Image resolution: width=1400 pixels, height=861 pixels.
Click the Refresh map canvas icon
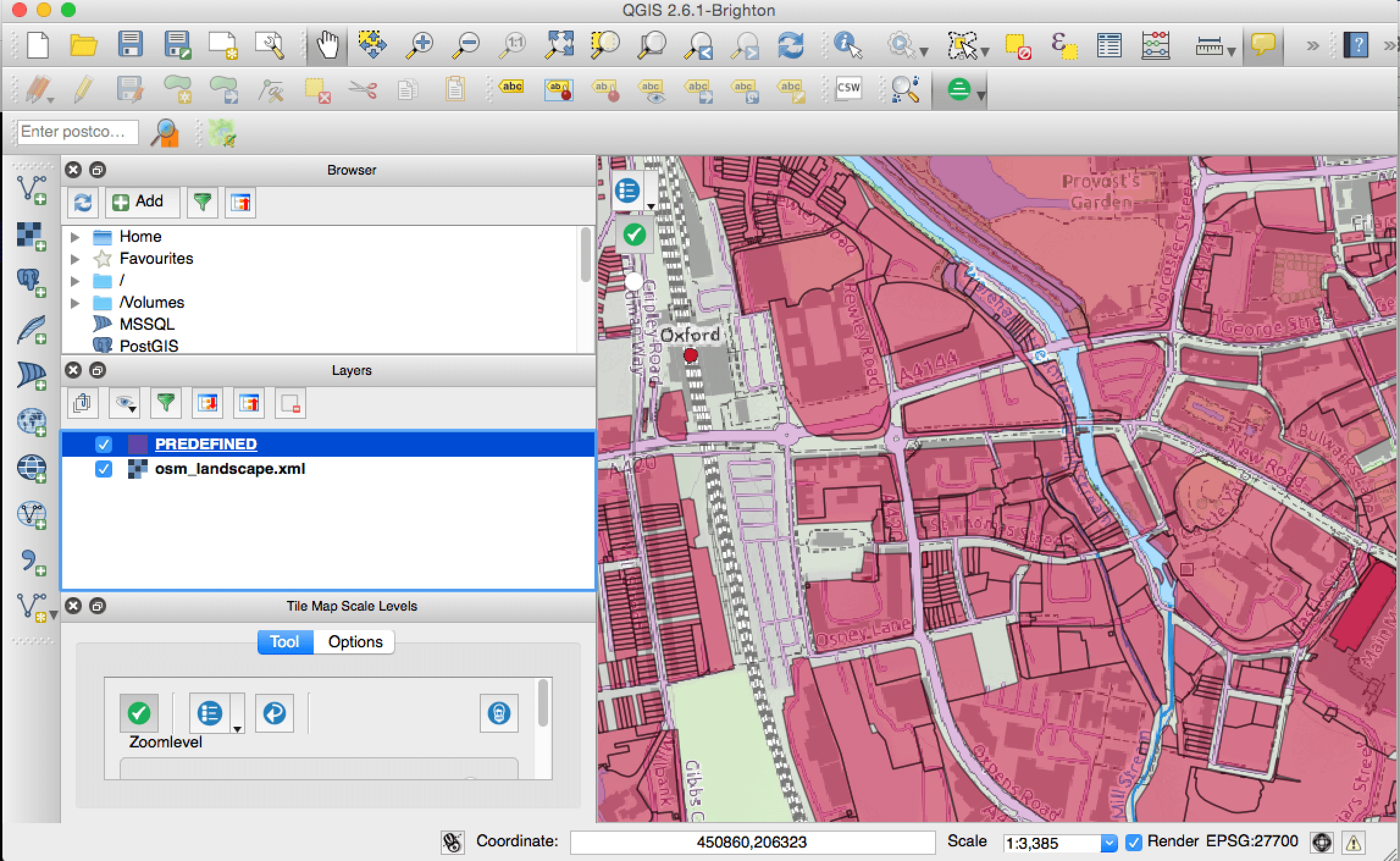pos(791,45)
